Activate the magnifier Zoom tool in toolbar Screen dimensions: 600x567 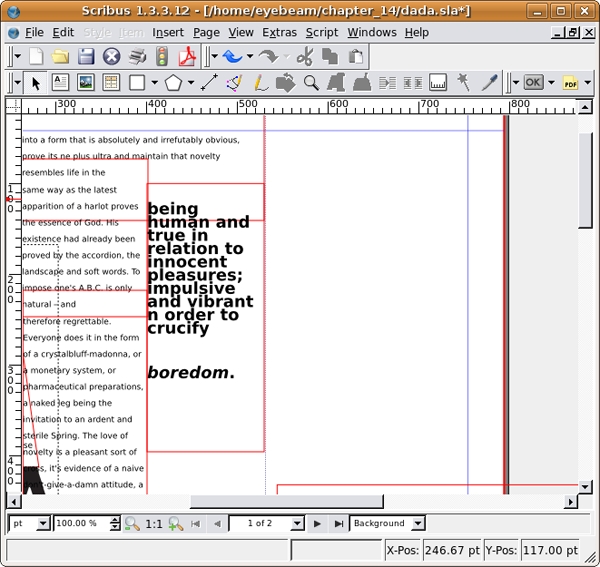pyautogui.click(x=311, y=83)
